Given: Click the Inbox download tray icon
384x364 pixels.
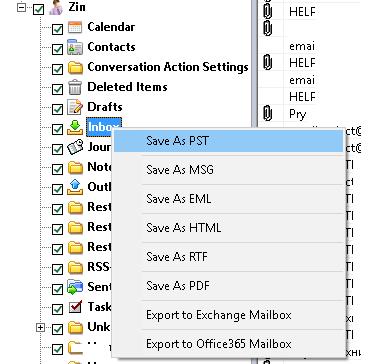Looking at the screenshot, I should click(x=75, y=127).
